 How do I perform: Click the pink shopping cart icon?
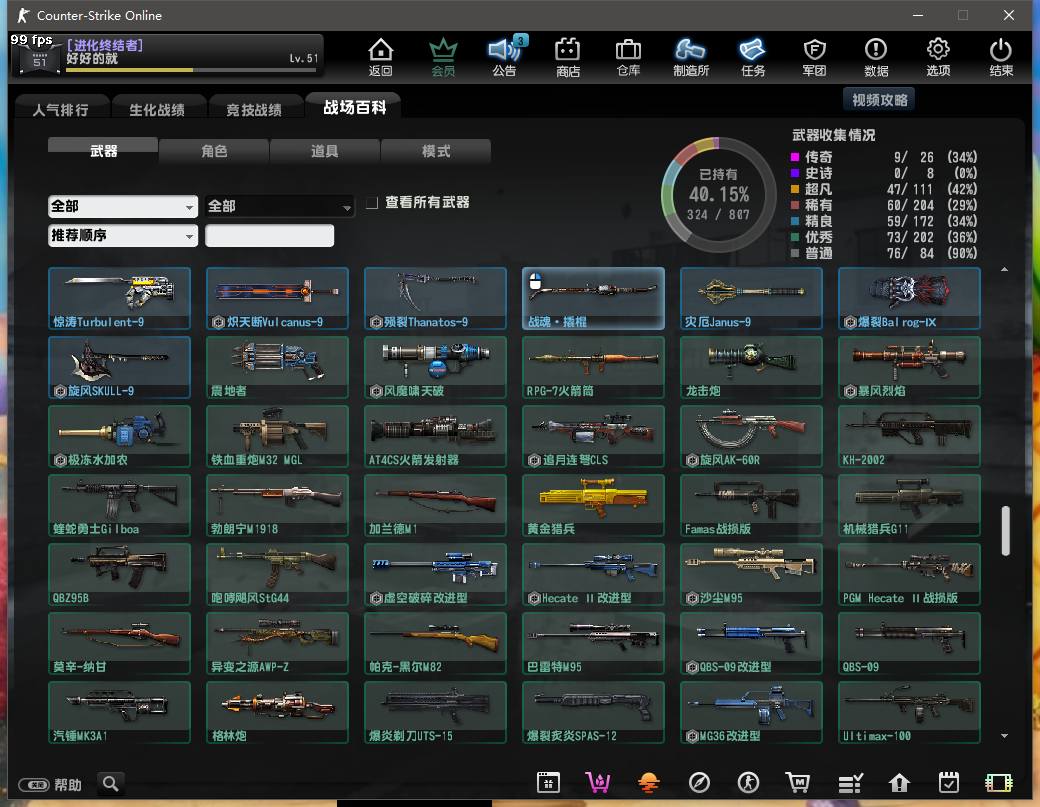point(598,783)
